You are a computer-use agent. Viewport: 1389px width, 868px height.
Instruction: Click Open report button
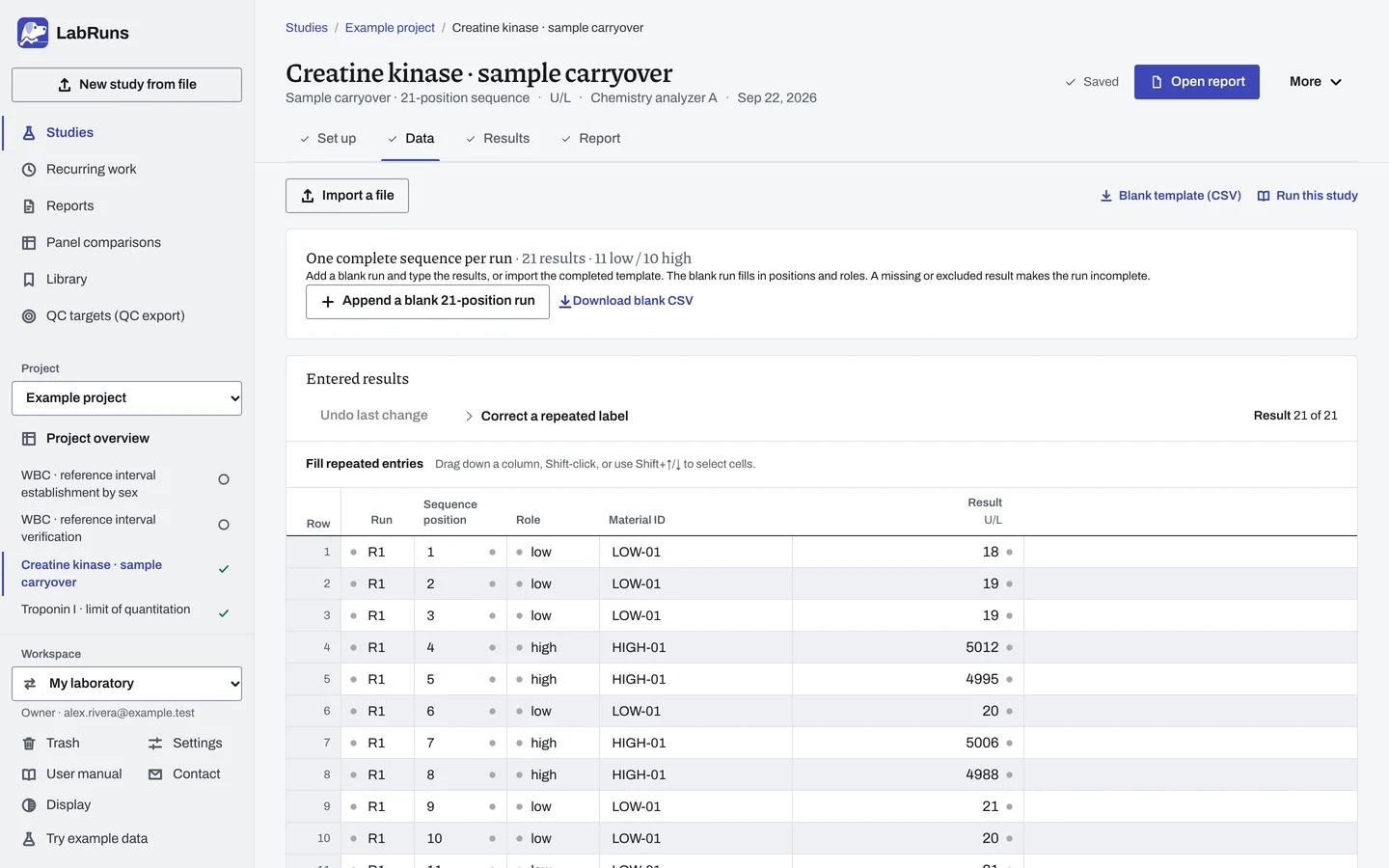1197,82
